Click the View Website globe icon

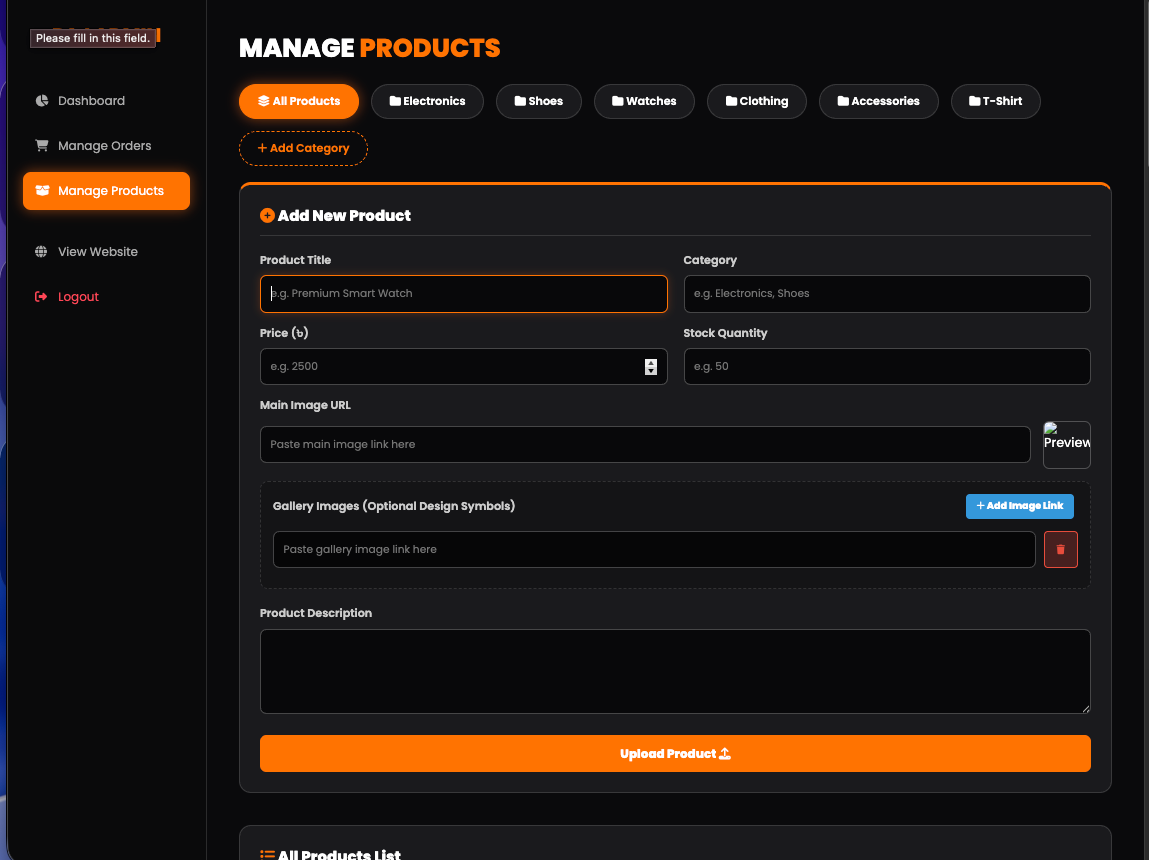41,252
